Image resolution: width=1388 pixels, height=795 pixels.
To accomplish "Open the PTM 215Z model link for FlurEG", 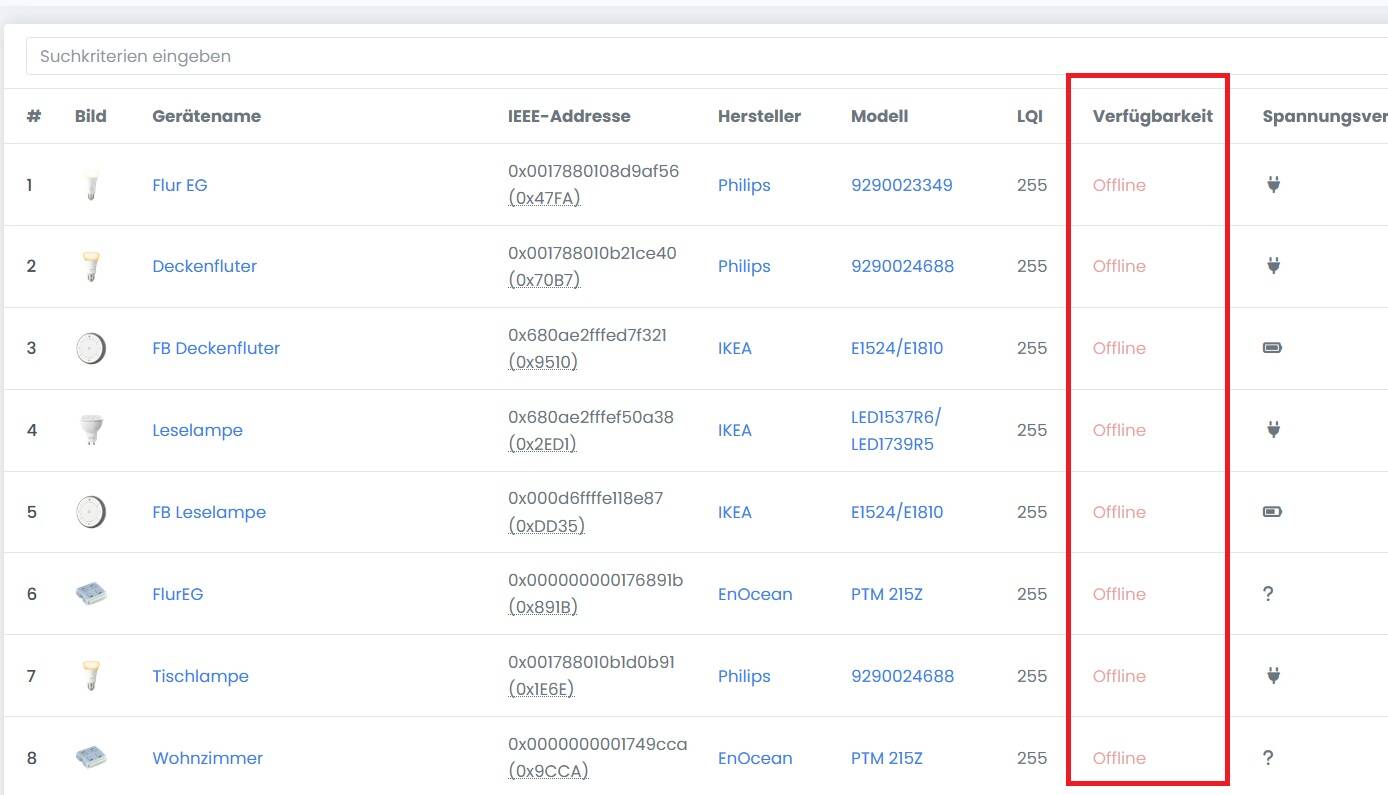I will click(x=886, y=594).
